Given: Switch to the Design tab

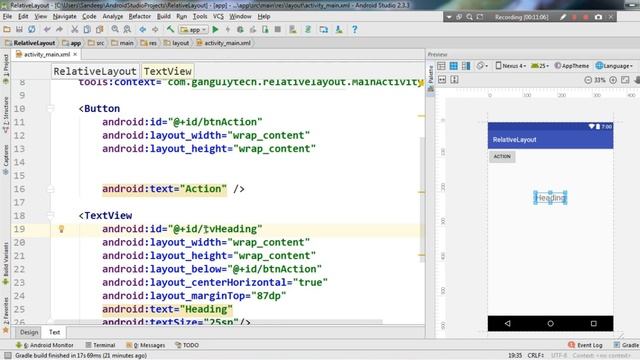Looking at the screenshot, I should pyautogui.click(x=29, y=332).
